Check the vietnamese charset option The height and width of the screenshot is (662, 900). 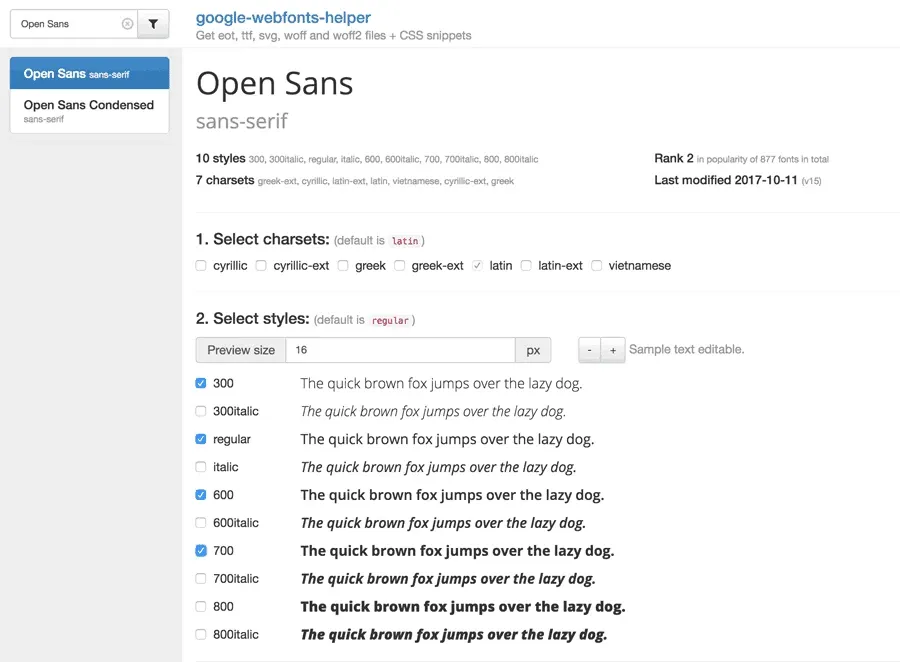597,266
